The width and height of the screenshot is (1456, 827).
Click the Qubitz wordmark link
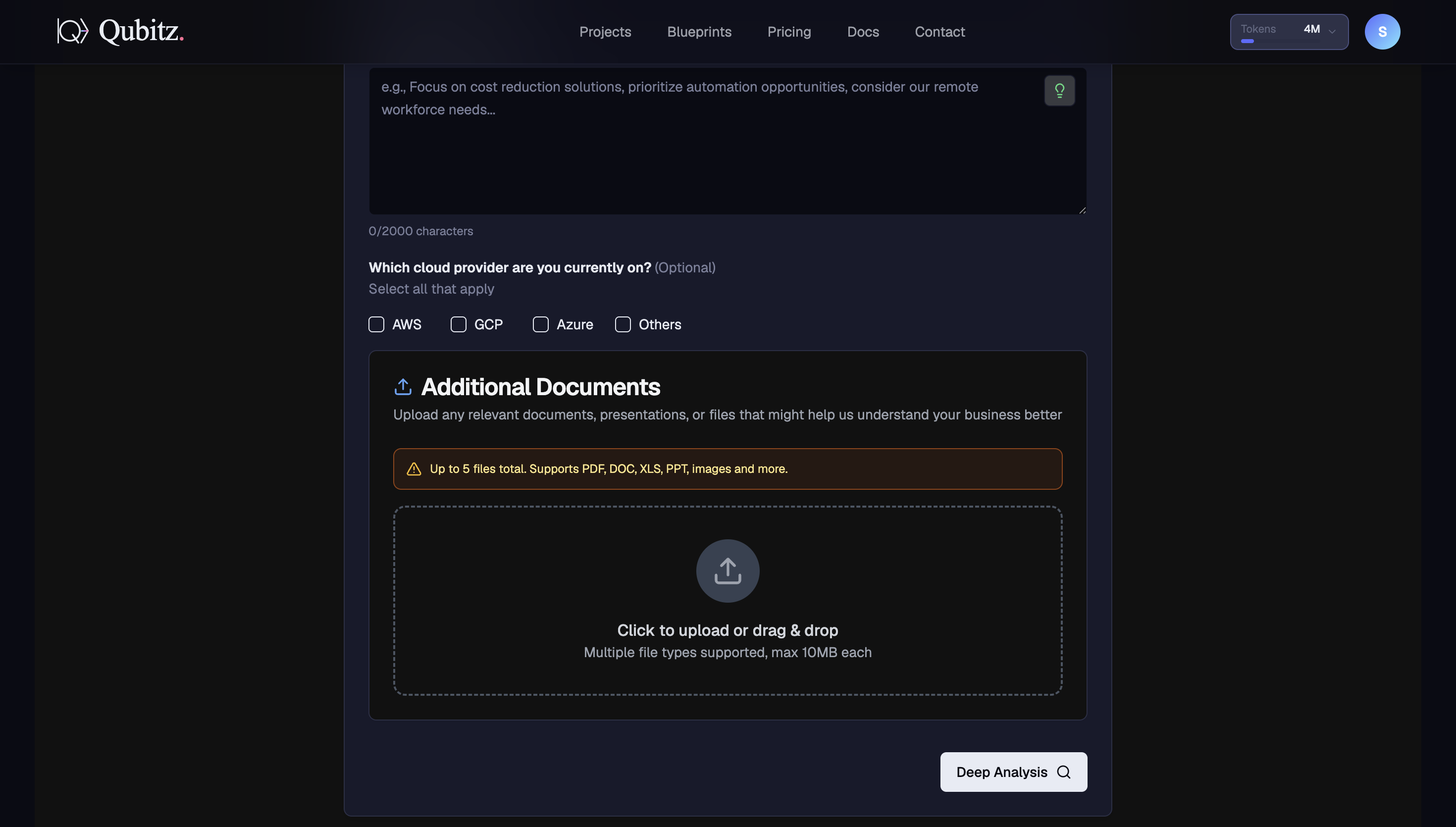click(x=141, y=31)
